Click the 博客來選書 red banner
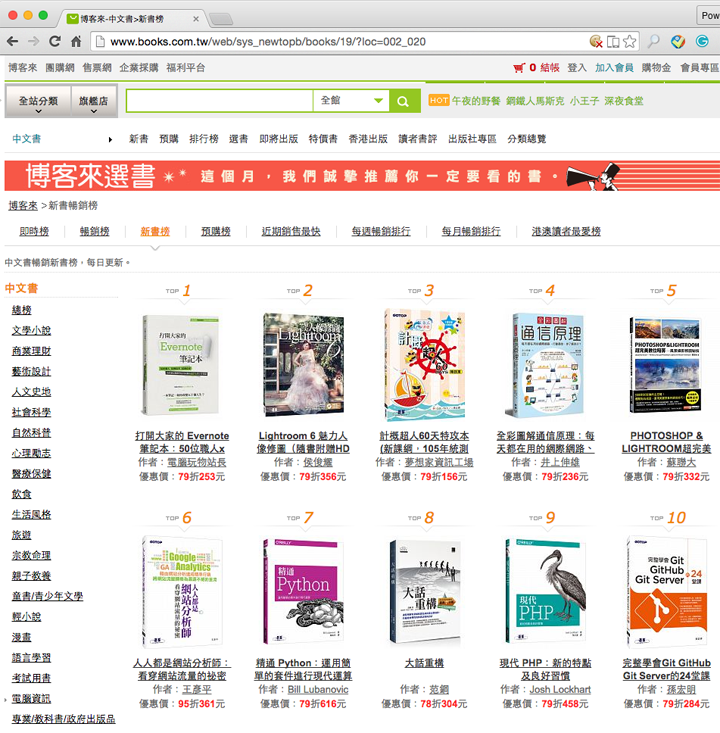 tap(362, 176)
